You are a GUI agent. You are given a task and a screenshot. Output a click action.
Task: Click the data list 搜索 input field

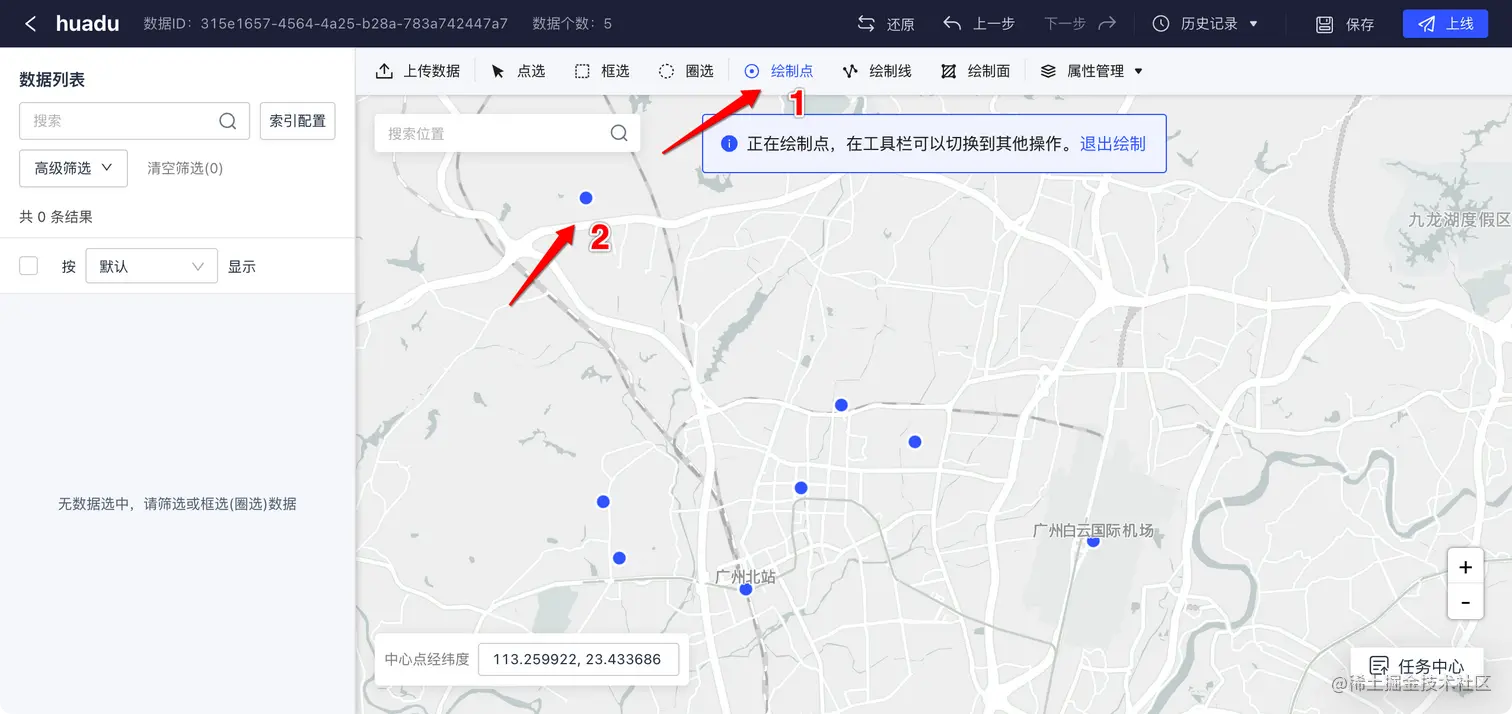click(x=134, y=120)
